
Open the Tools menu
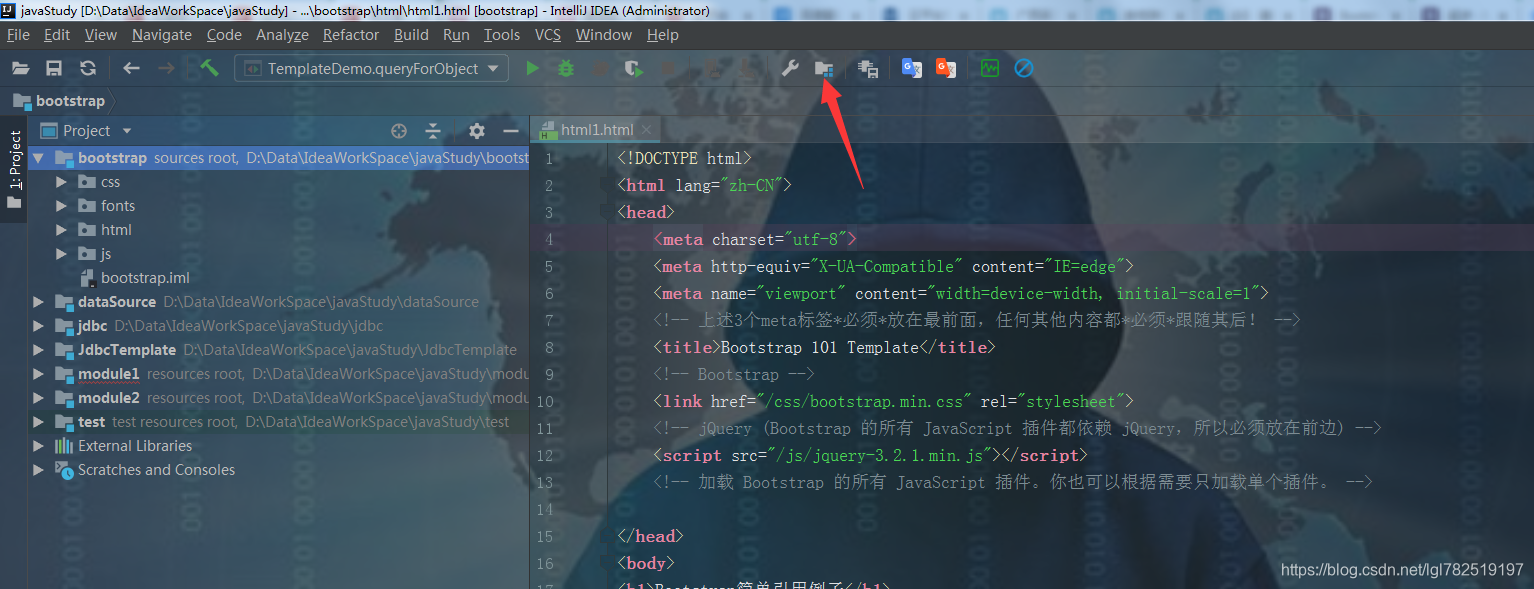[502, 35]
